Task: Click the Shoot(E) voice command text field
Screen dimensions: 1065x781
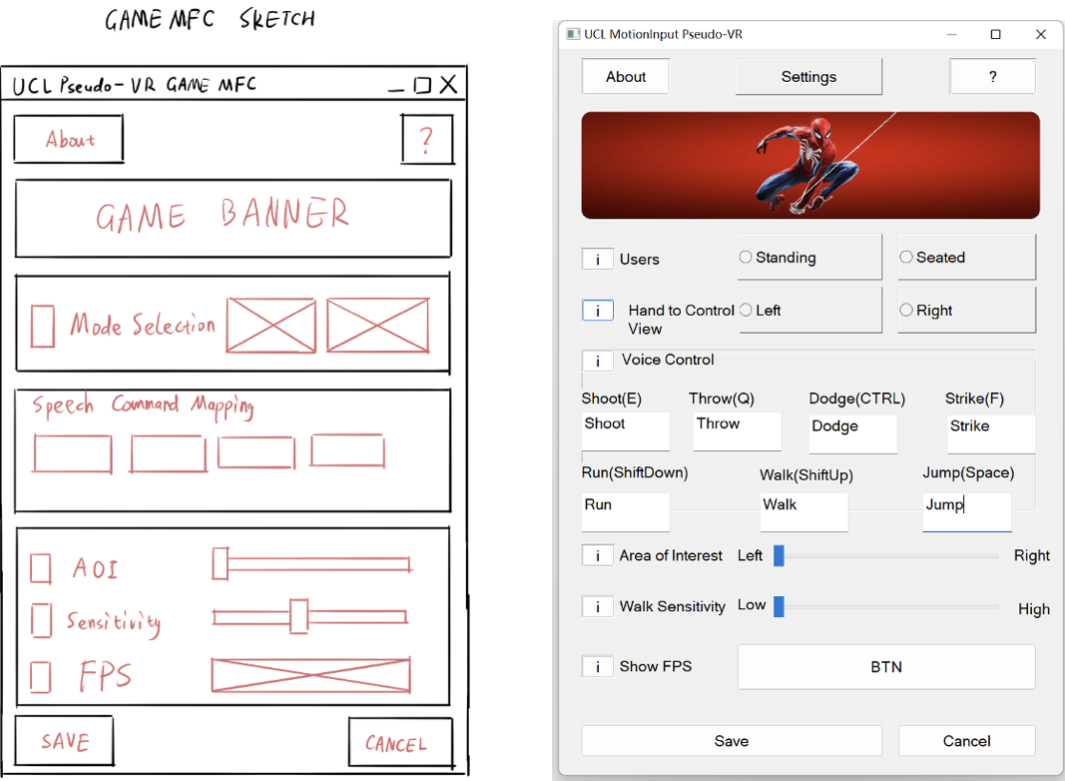Action: (625, 431)
